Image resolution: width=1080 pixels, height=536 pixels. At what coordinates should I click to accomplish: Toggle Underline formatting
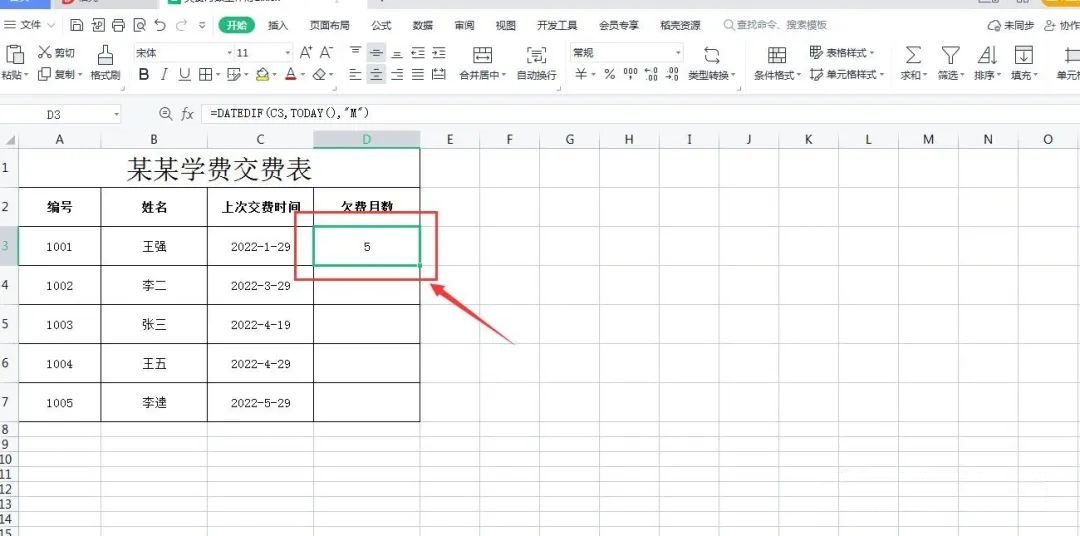click(185, 74)
